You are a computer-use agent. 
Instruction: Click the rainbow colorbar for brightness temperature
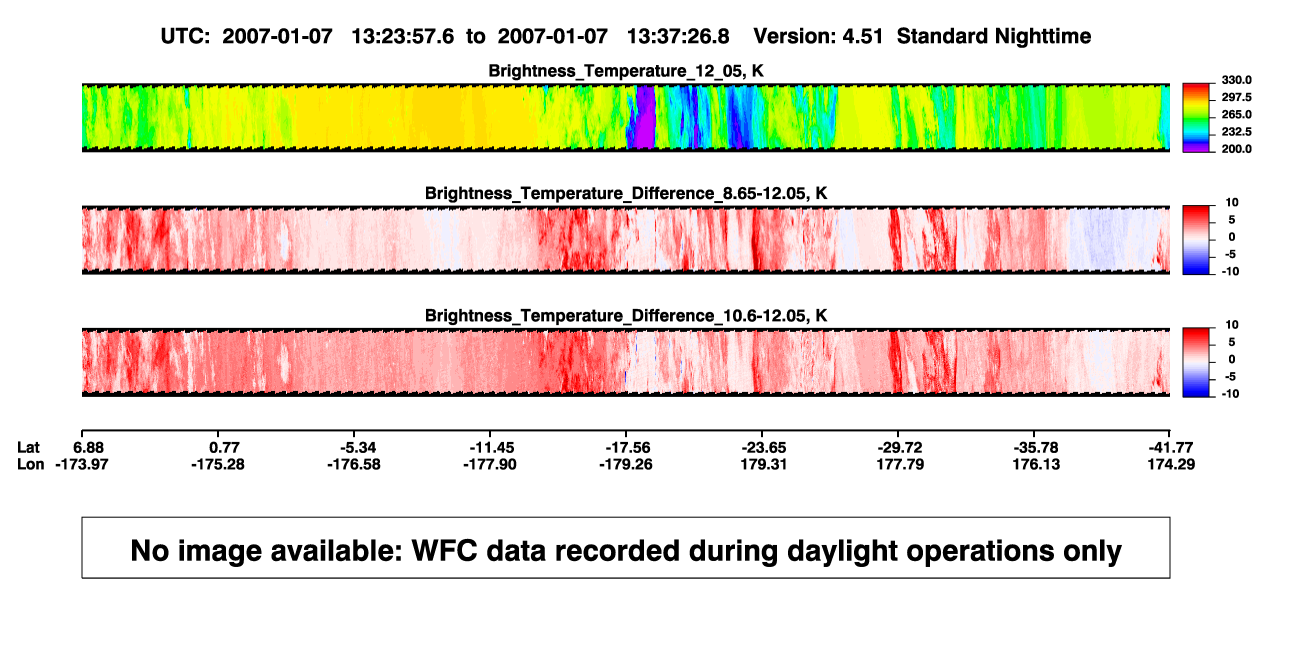pyautogui.click(x=1194, y=118)
